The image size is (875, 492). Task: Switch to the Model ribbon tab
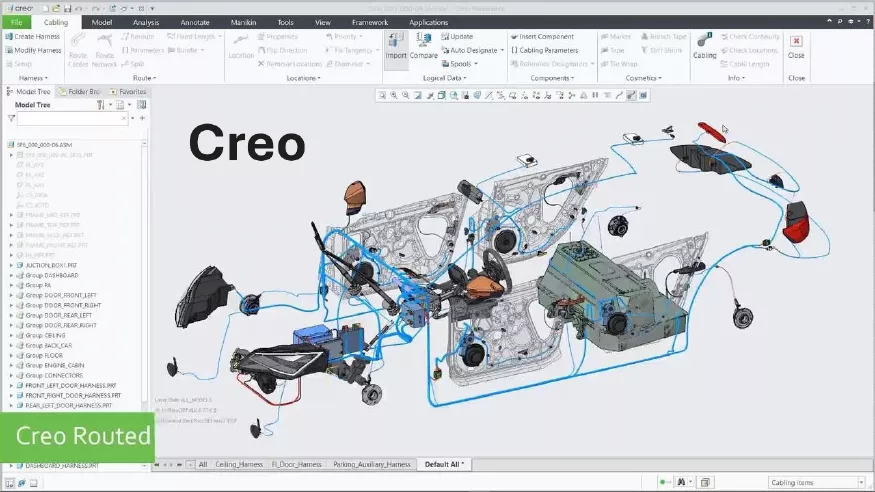click(102, 22)
